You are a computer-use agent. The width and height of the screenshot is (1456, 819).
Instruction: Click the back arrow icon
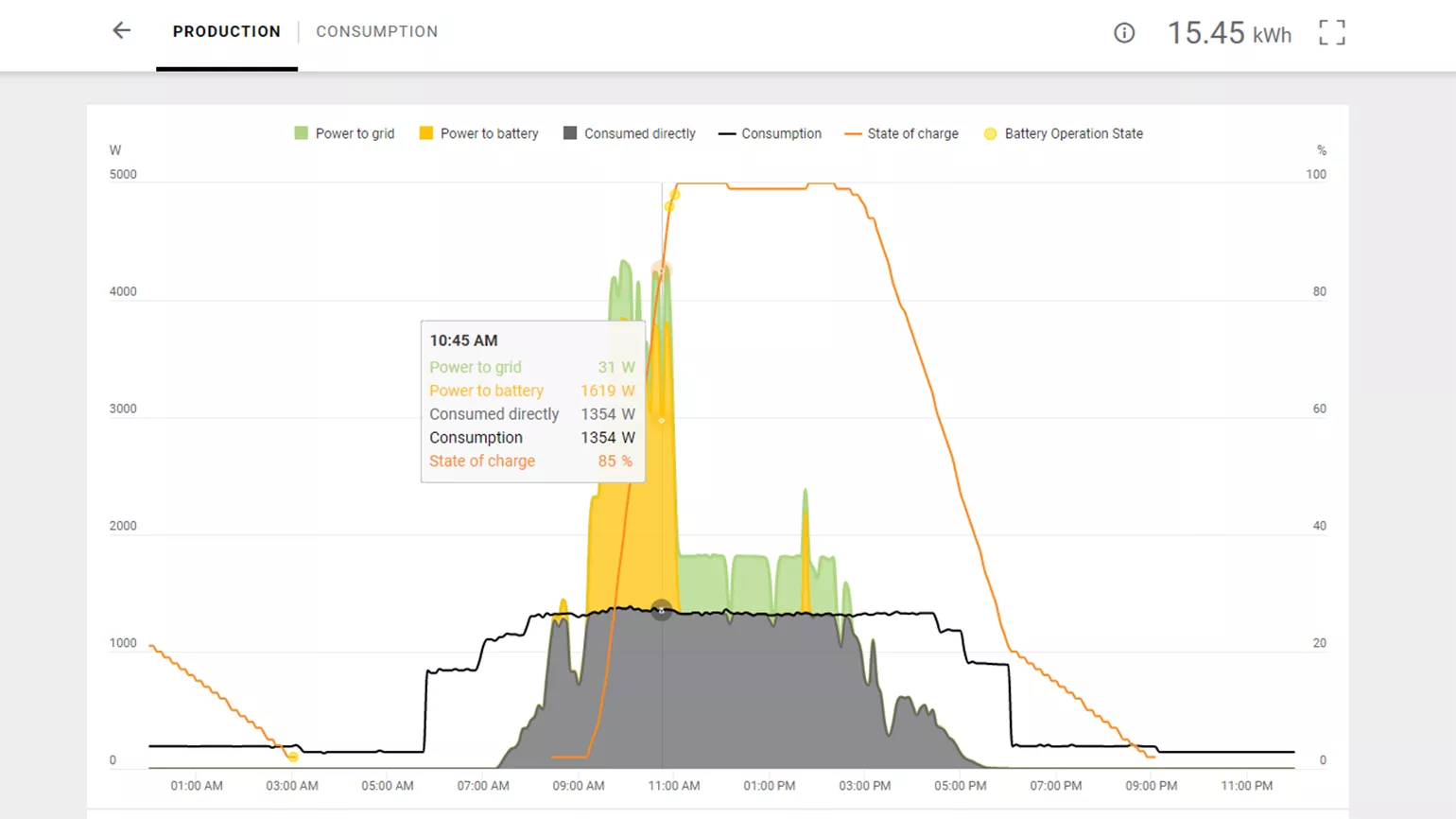click(x=122, y=31)
